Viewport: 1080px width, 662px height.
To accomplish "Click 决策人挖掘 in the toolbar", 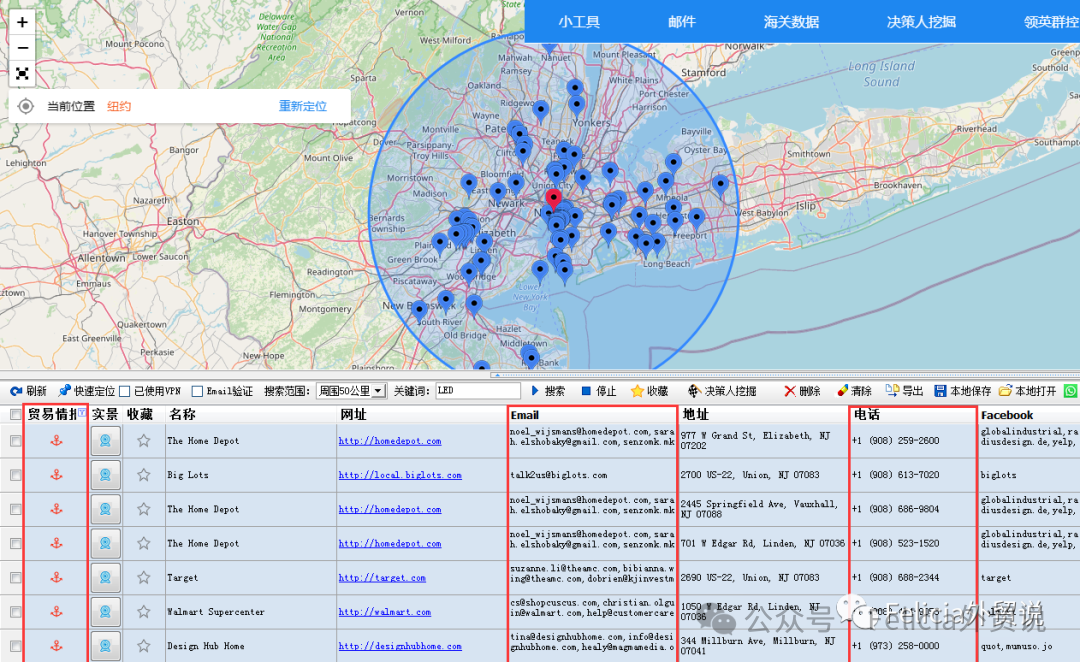I will (722, 391).
